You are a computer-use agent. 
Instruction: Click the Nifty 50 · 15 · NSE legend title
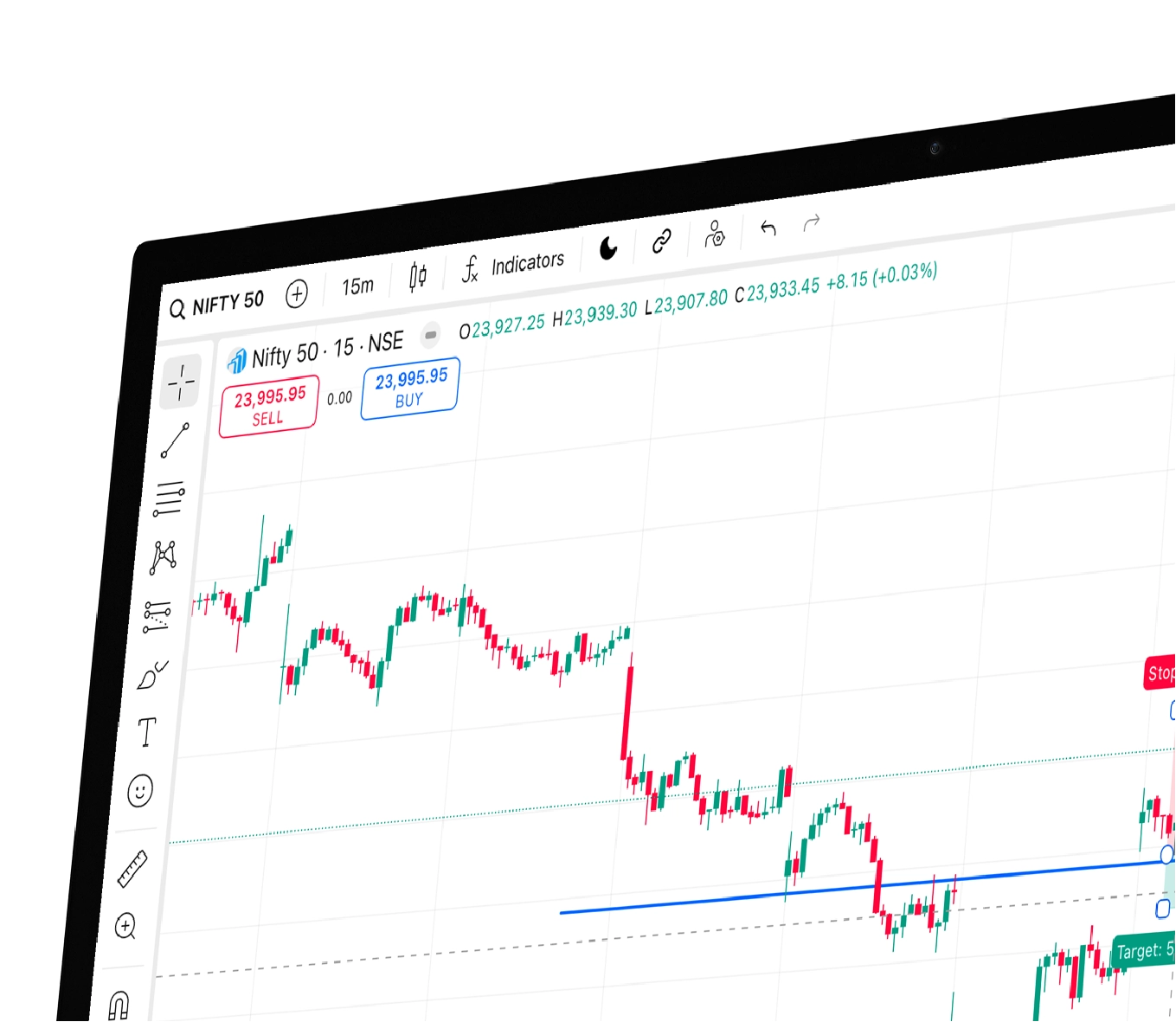(x=328, y=350)
